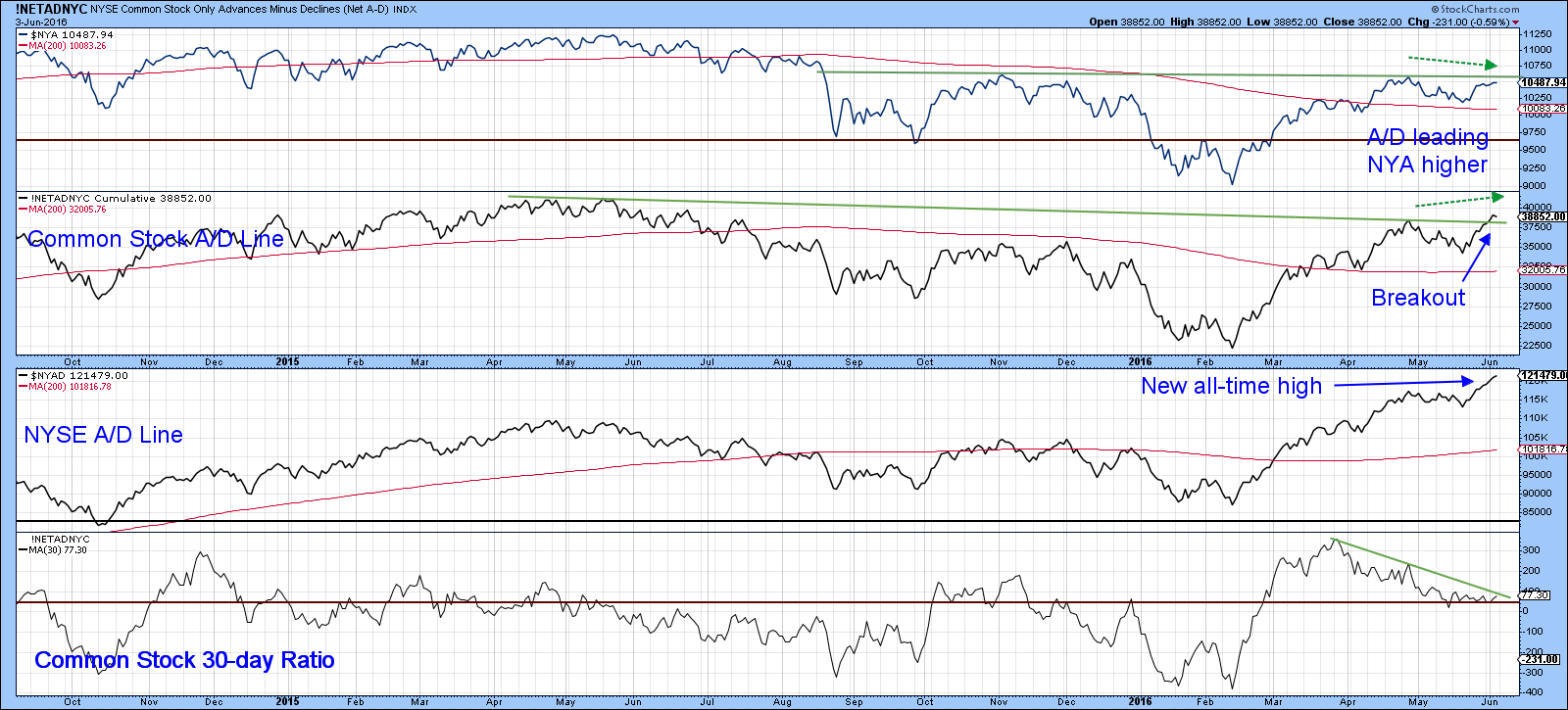Click the 40000 axis label
The width and height of the screenshot is (1568, 710).
(1538, 207)
